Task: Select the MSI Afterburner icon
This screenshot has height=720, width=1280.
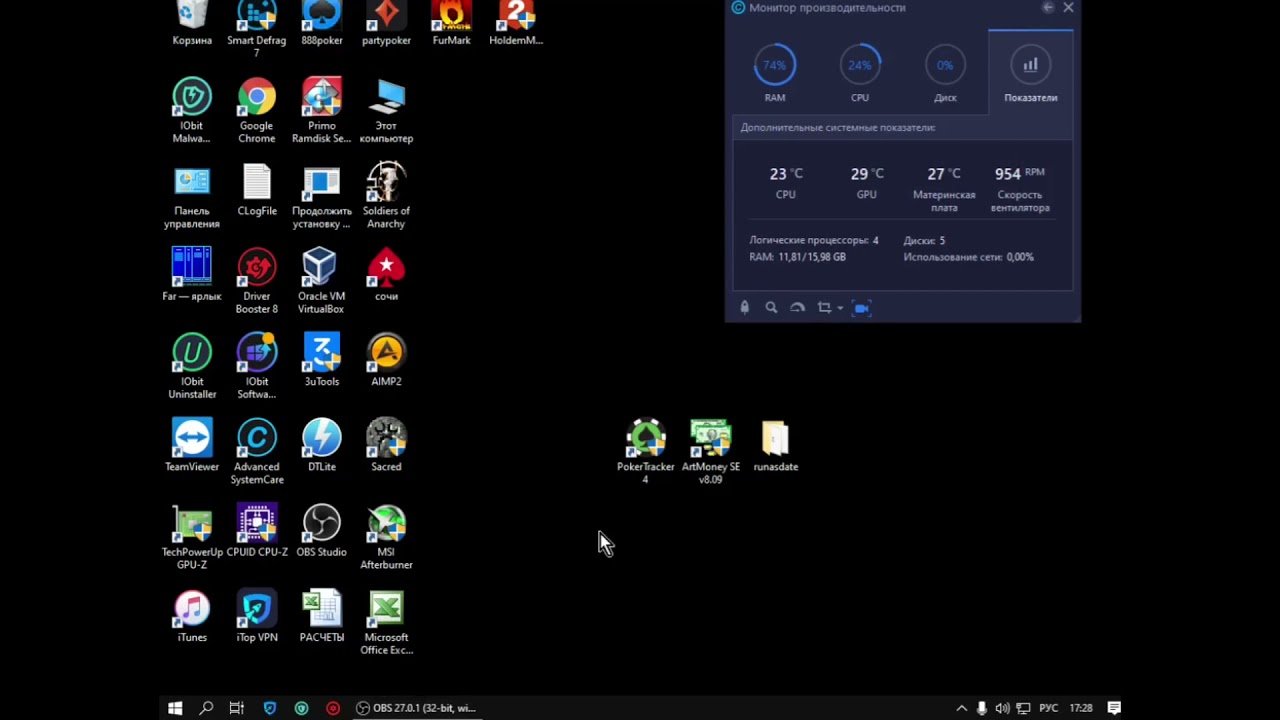Action: click(x=386, y=537)
